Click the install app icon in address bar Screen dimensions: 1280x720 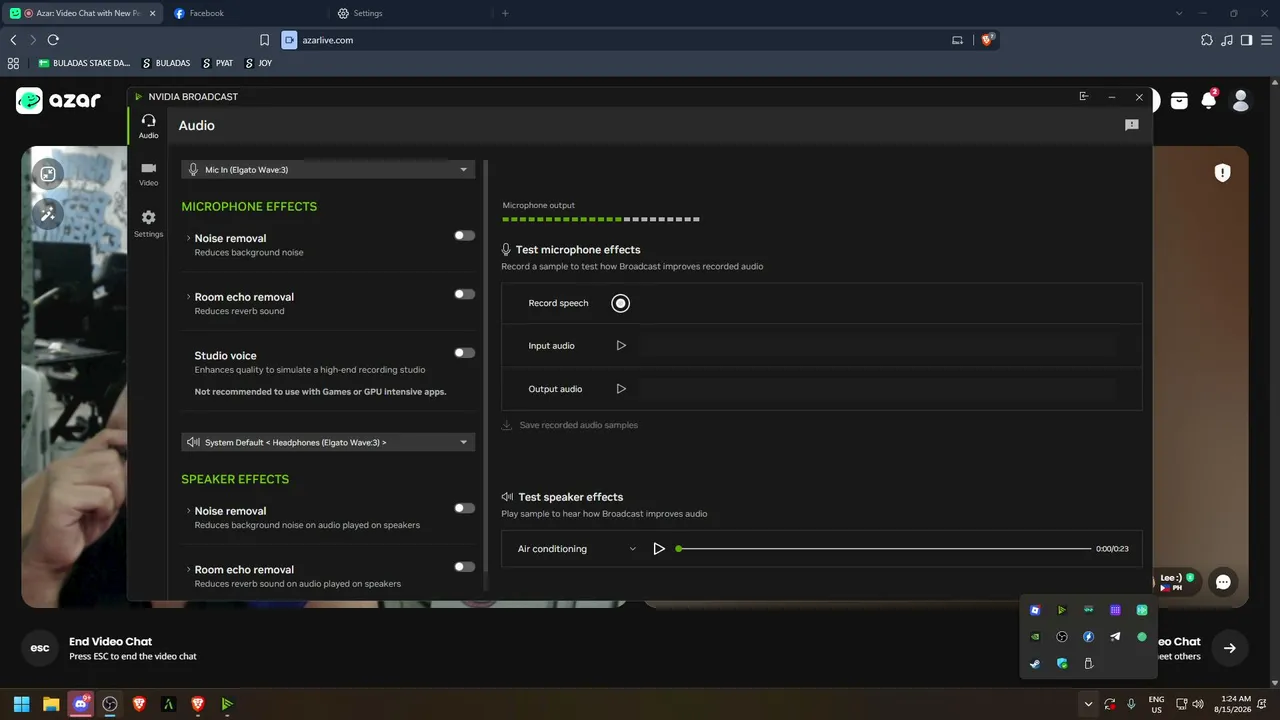tap(957, 40)
